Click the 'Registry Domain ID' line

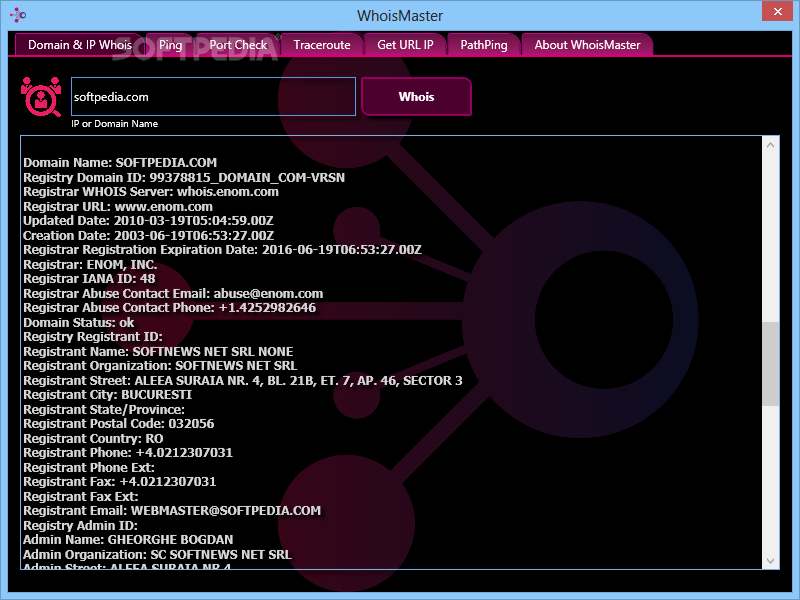184,178
